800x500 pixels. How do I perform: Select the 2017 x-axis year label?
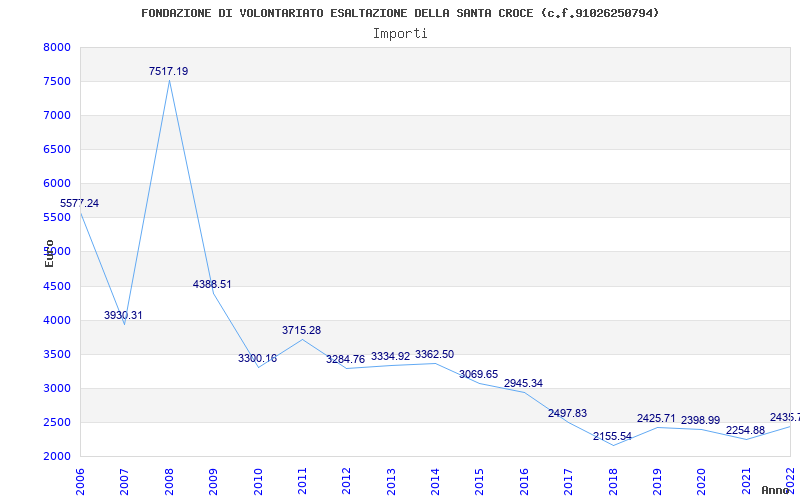[568, 481]
